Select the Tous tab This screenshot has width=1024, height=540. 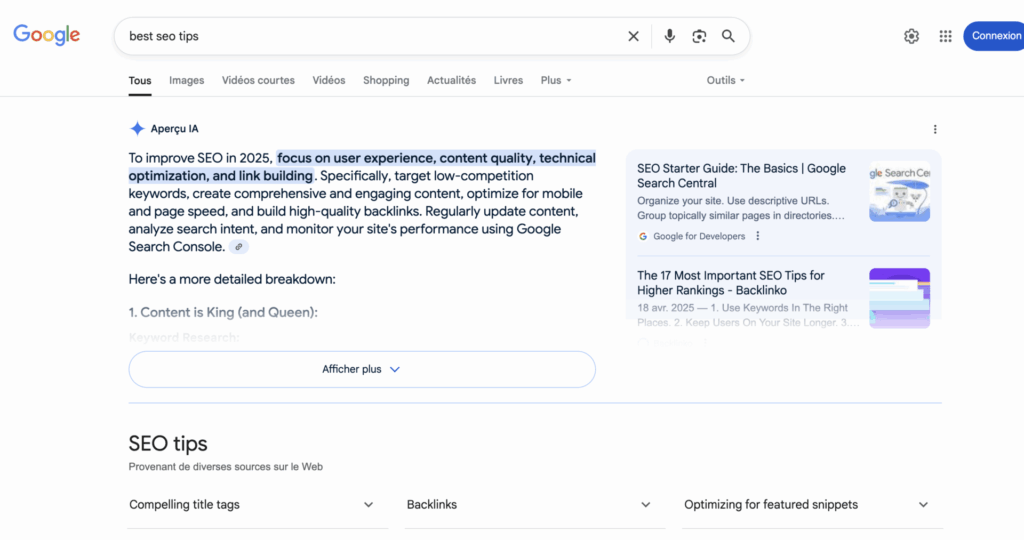pyautogui.click(x=140, y=80)
